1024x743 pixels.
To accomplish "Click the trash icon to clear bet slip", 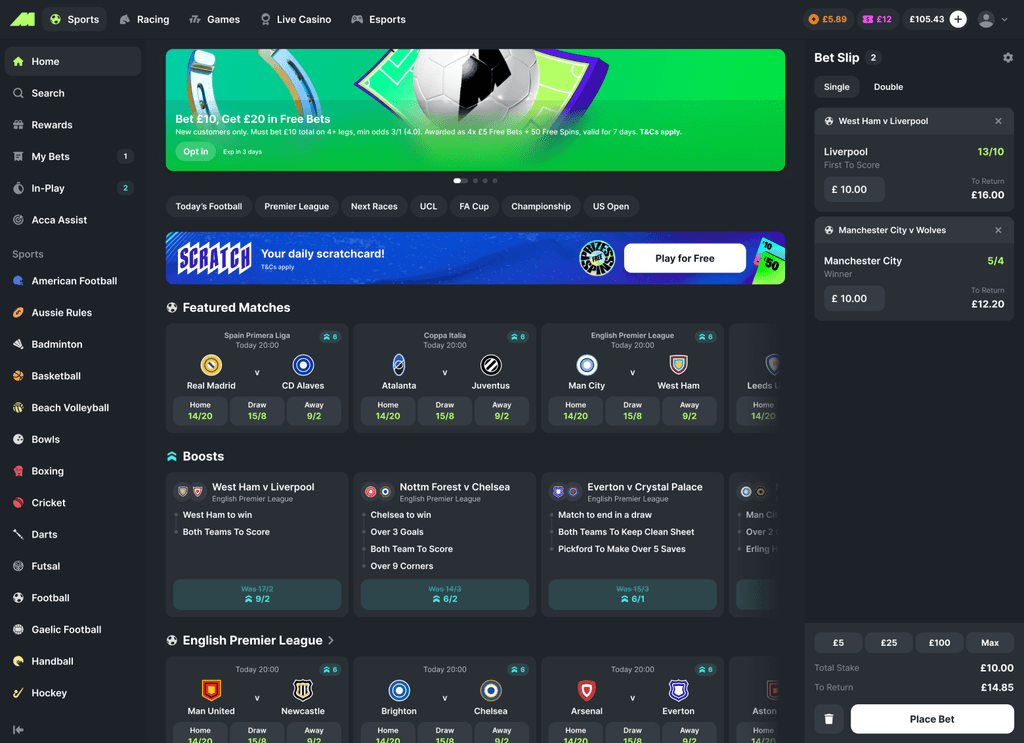I will pos(829,719).
